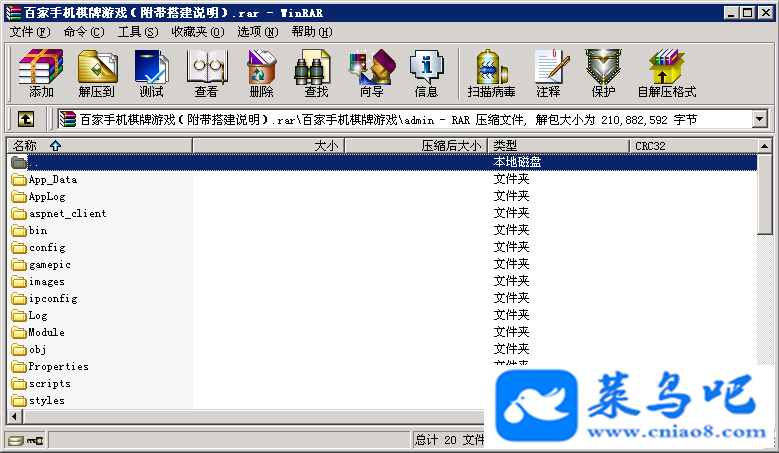Select the config folder icon
Screen dimensions: 779x453
tap(19, 247)
